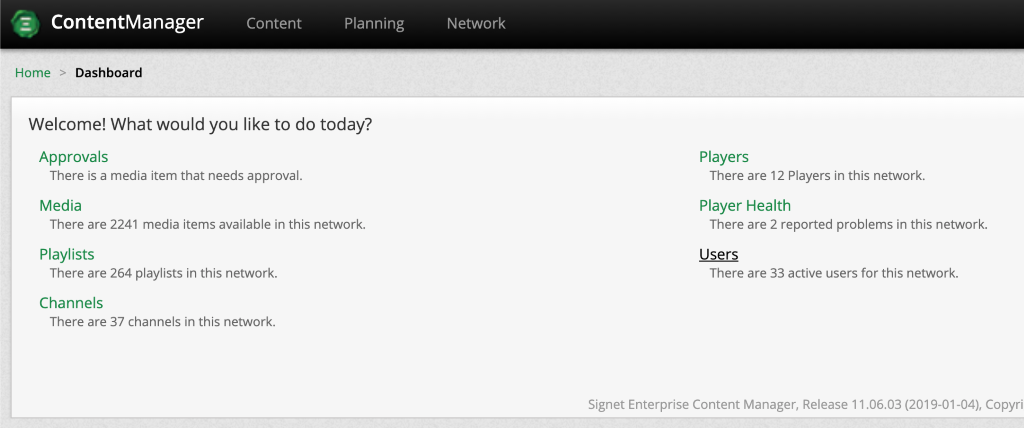Click the ContentManager brand title
Image resolution: width=1024 pixels, height=428 pixels.
coord(127,23)
